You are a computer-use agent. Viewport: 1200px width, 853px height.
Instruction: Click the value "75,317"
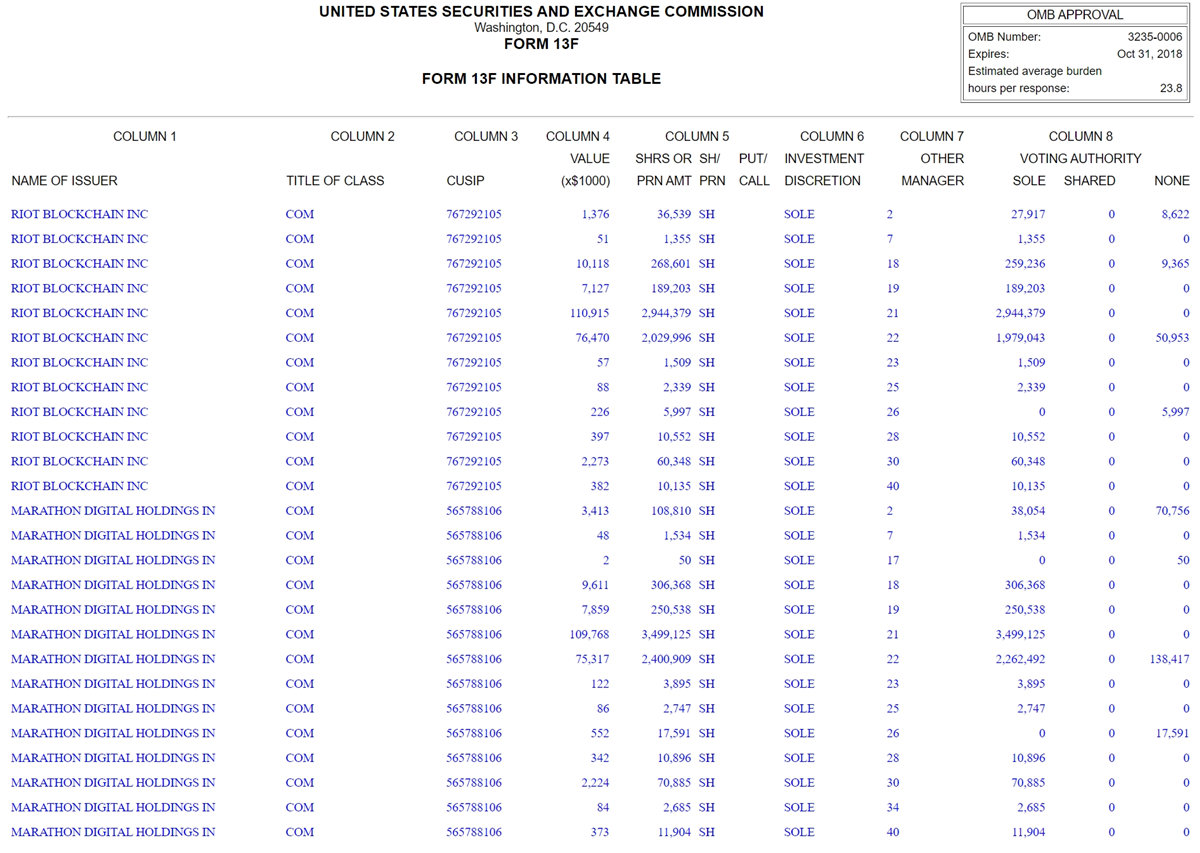[592, 659]
